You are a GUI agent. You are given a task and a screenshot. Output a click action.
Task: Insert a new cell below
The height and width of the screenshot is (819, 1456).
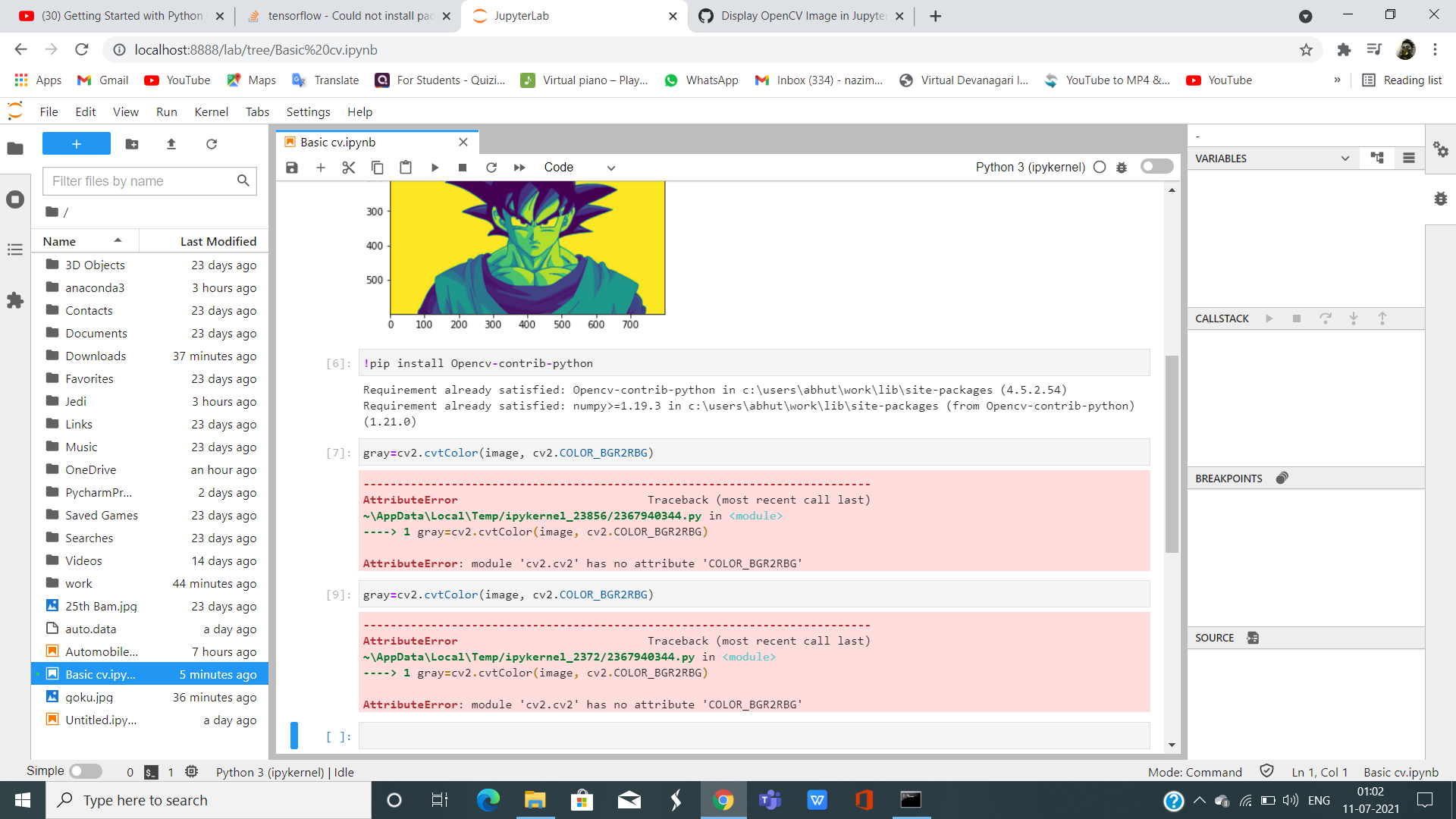point(321,167)
